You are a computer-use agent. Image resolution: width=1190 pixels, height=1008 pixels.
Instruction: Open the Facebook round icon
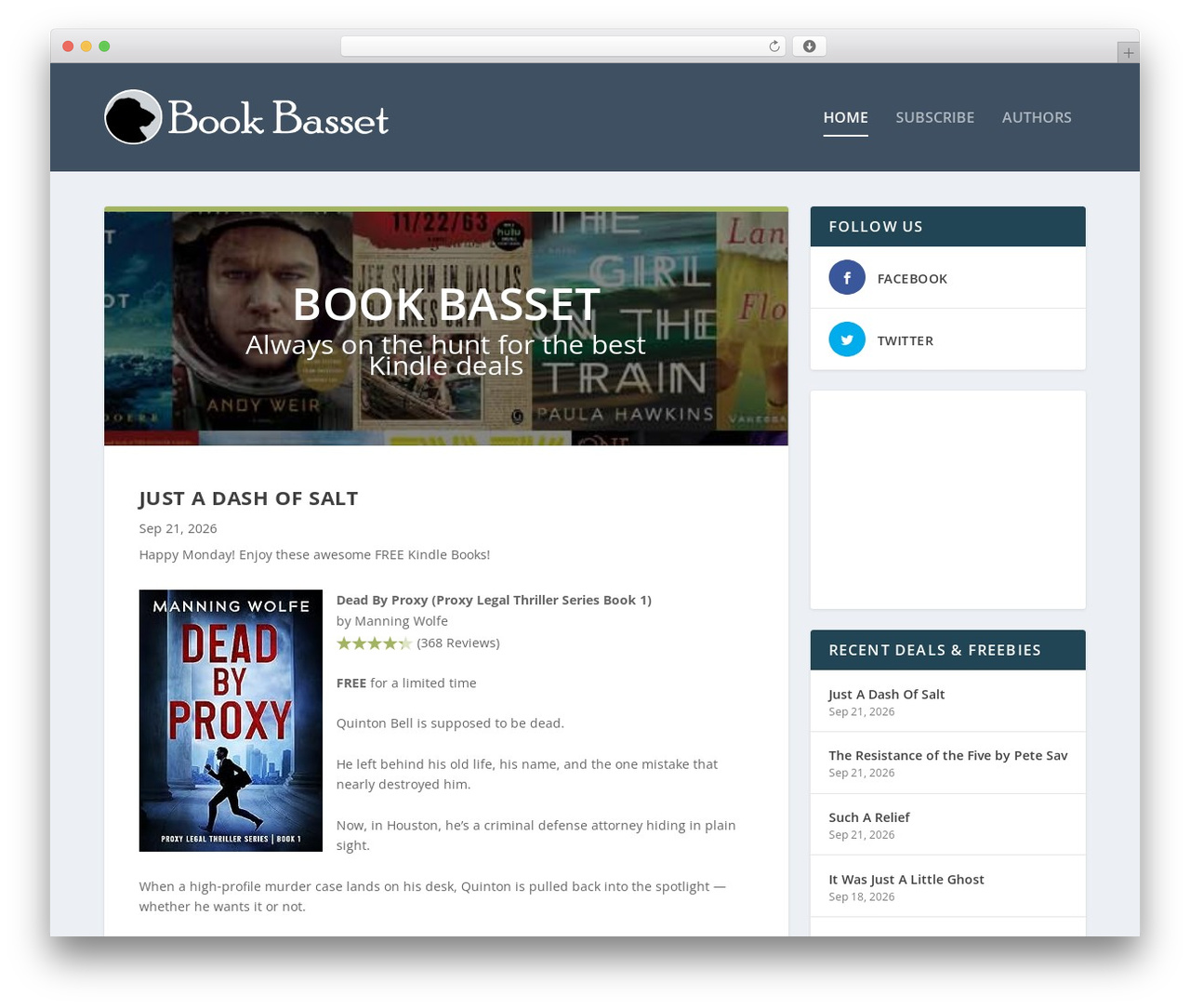point(847,277)
